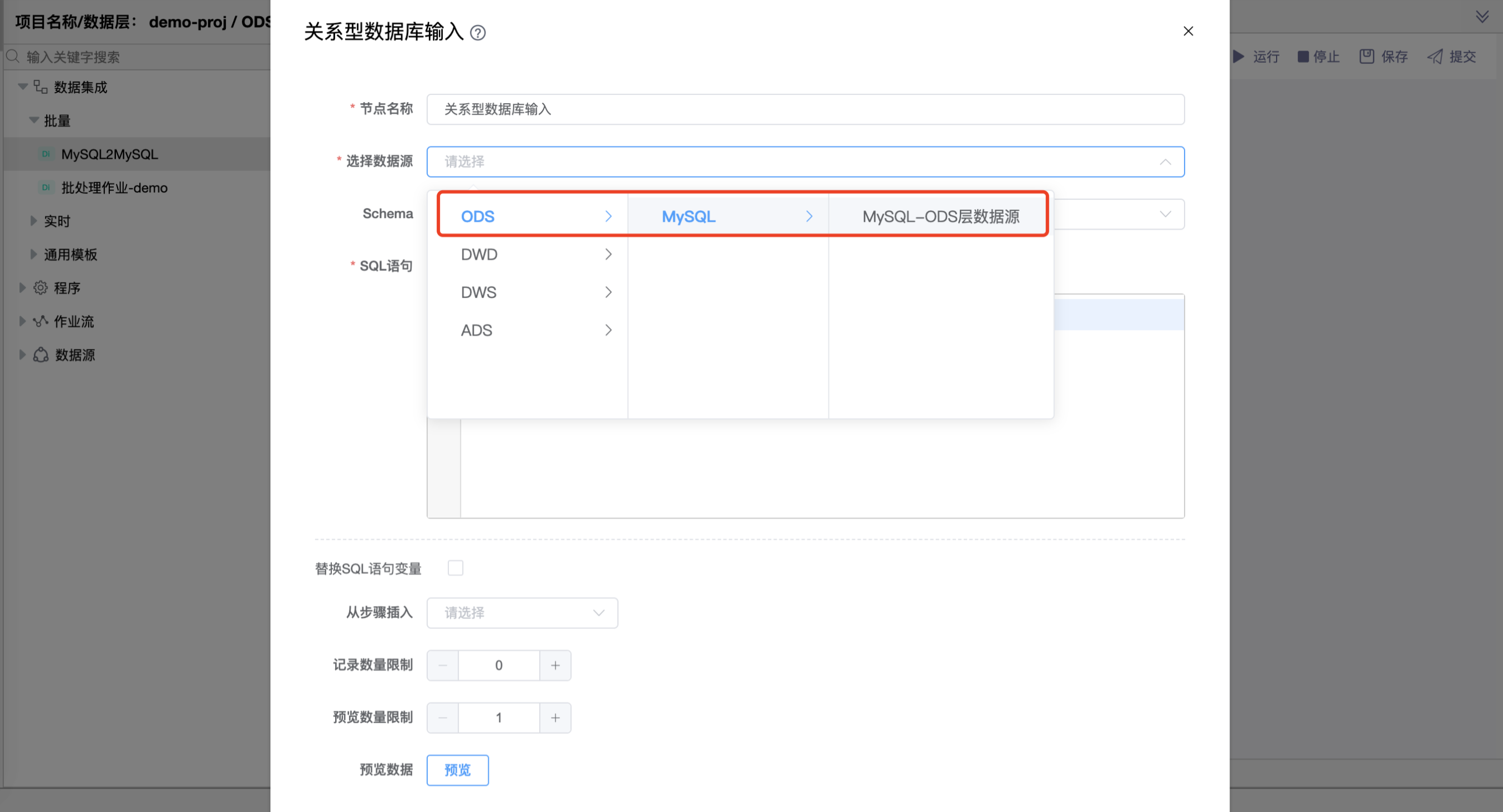Increase 记录数量限制 with the plus stepper
Screen dimensions: 1503x812
coord(554,664)
